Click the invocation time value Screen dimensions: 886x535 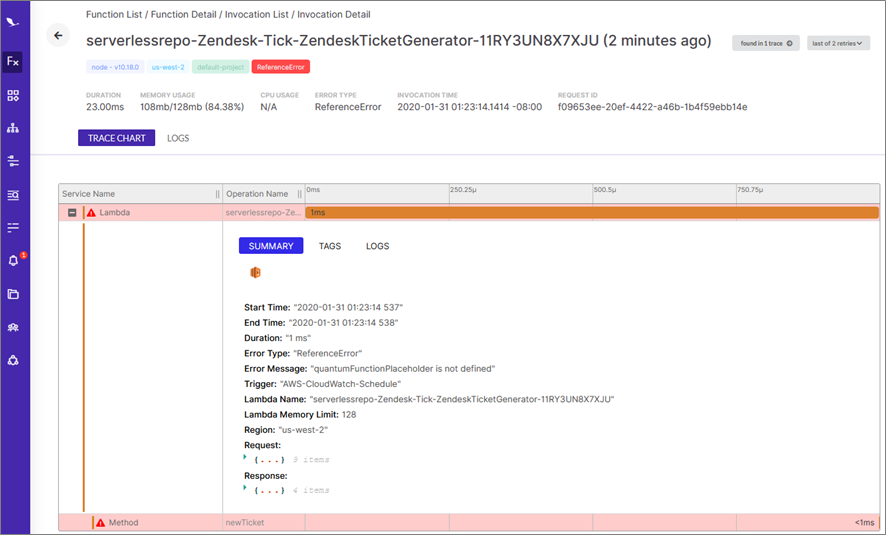pyautogui.click(x=469, y=107)
